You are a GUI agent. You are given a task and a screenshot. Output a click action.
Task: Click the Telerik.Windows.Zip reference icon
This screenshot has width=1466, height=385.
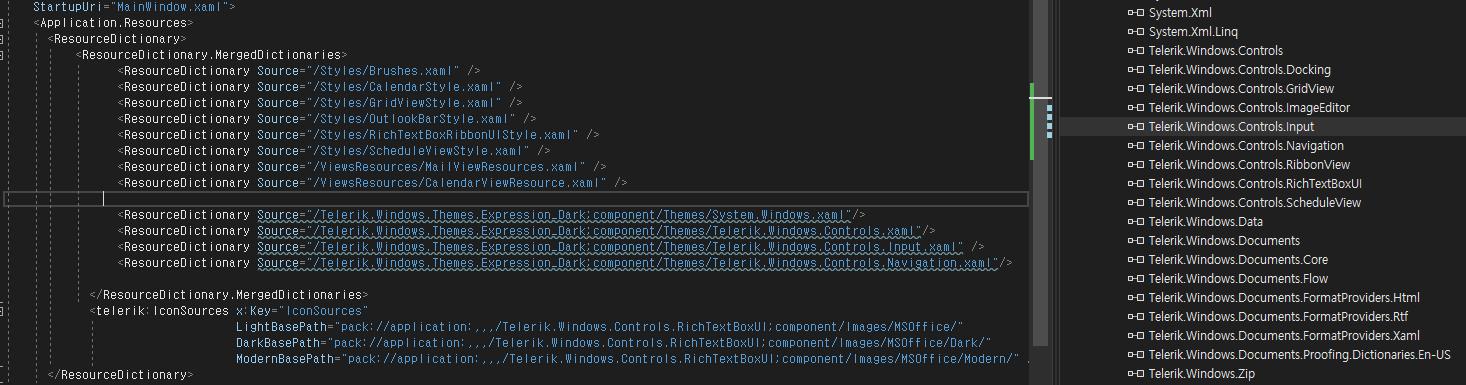1135,373
